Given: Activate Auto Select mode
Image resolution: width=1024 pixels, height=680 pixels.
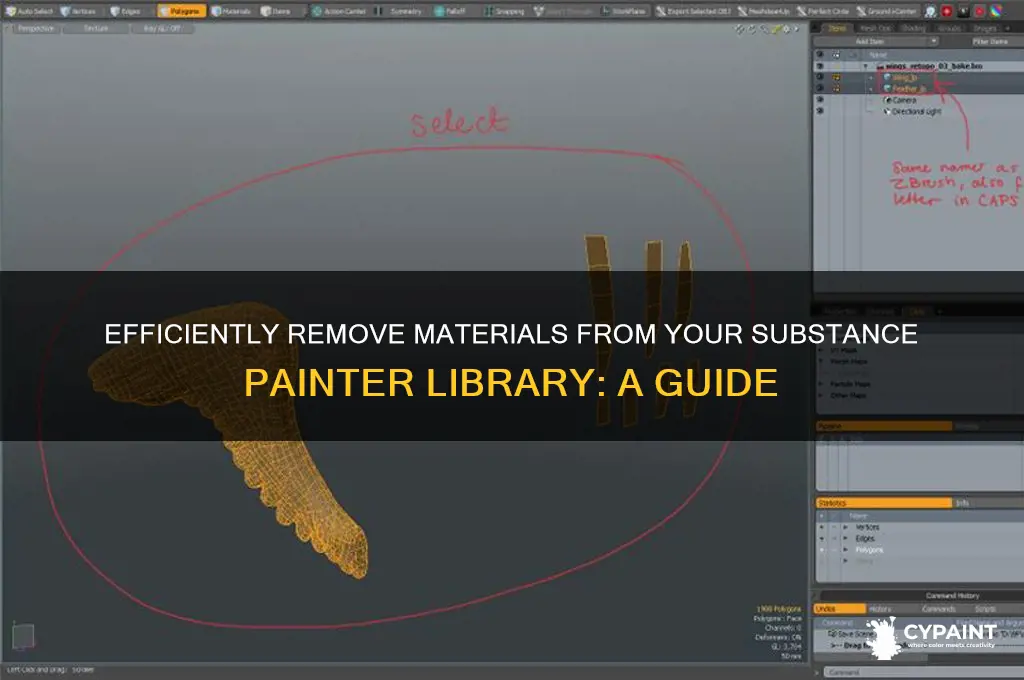Looking at the screenshot, I should (30, 11).
